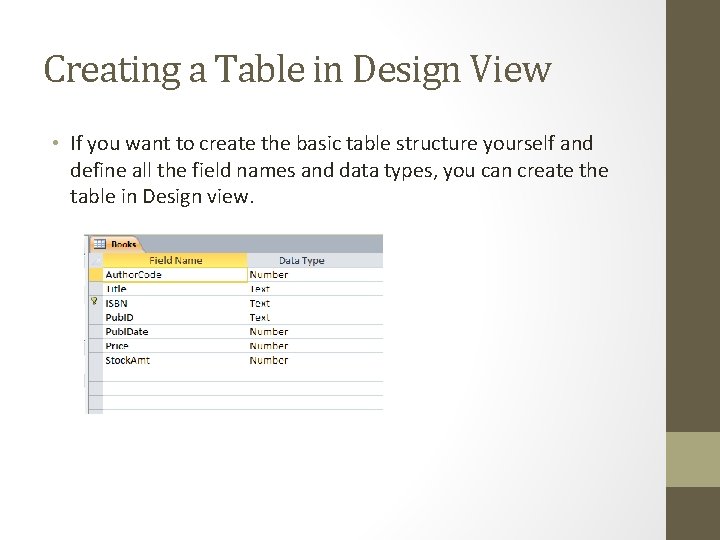Click the Field Name column header
The image size is (720, 540).
pyautogui.click(x=175, y=260)
